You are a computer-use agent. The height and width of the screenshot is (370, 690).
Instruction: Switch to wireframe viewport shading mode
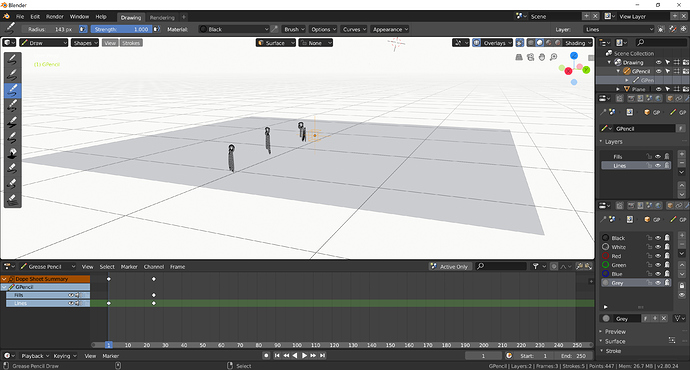[531, 43]
